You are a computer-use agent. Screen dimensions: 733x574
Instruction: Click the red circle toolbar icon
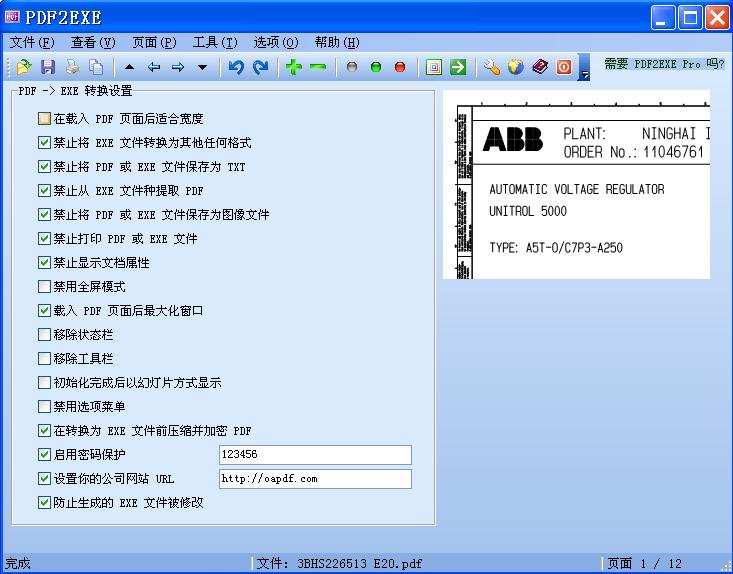pos(400,67)
